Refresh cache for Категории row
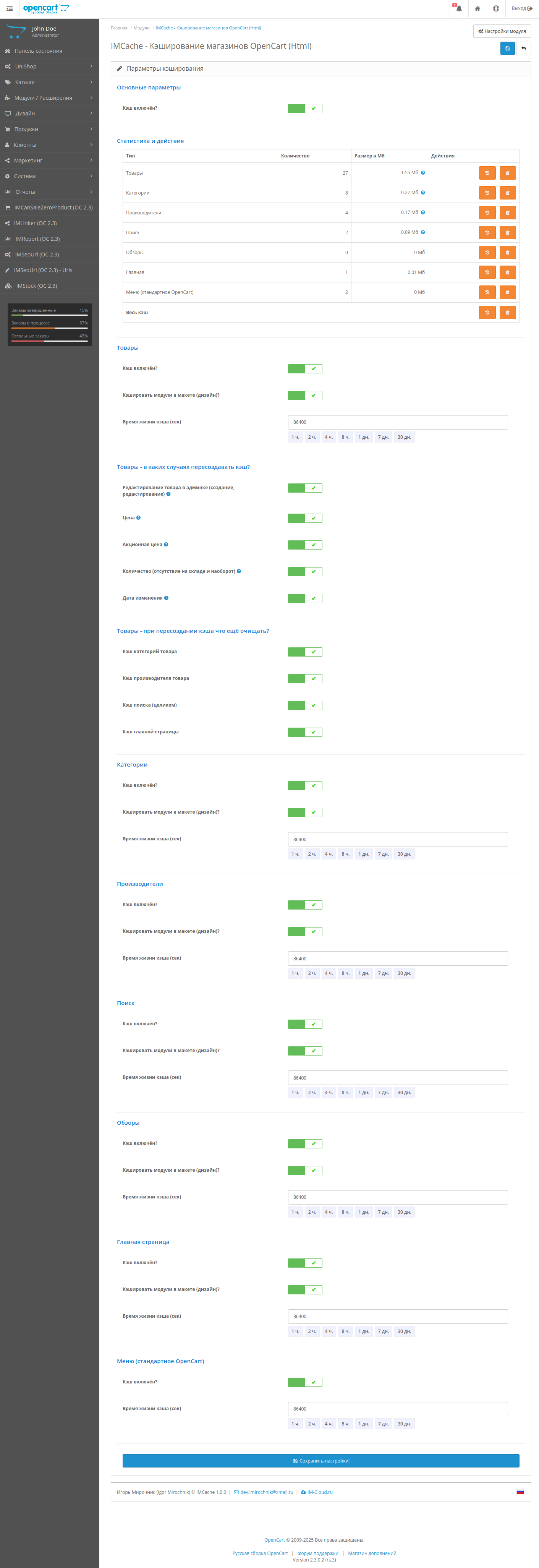The width and height of the screenshot is (539, 1568). (487, 193)
